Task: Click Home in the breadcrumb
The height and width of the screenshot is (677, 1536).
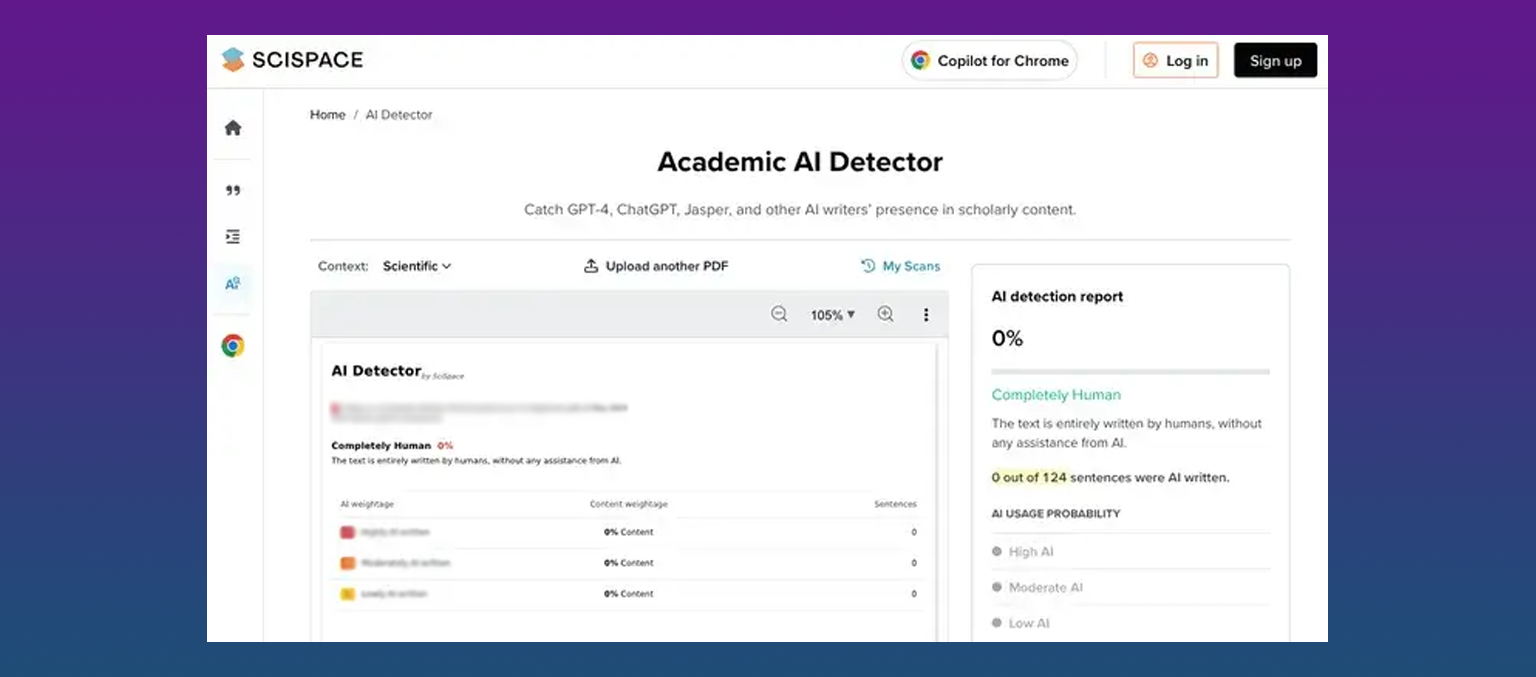Action: tap(327, 115)
